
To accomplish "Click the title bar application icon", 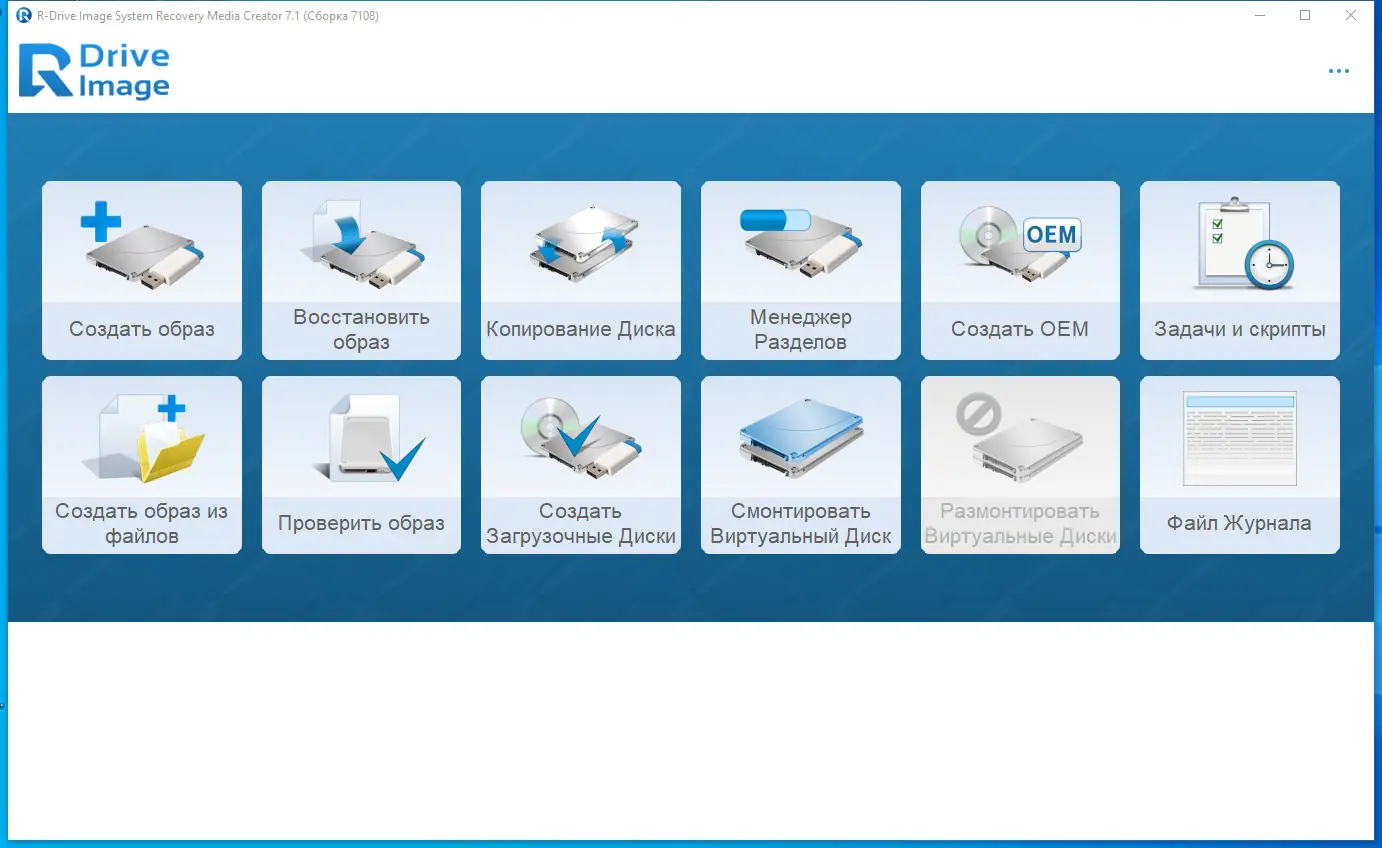I will pos(24,15).
